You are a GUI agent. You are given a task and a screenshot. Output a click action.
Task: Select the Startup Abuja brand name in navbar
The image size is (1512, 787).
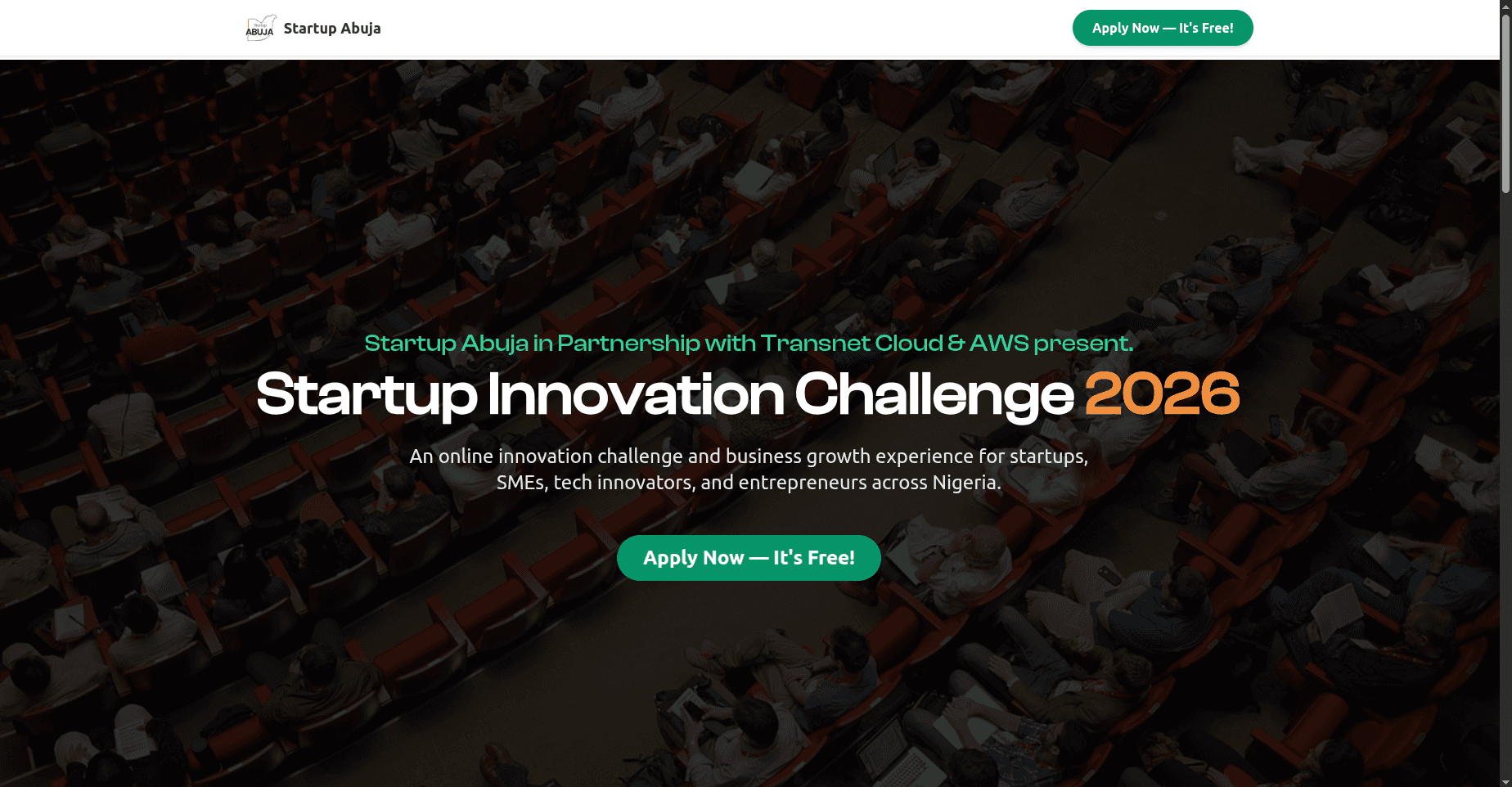click(x=331, y=27)
